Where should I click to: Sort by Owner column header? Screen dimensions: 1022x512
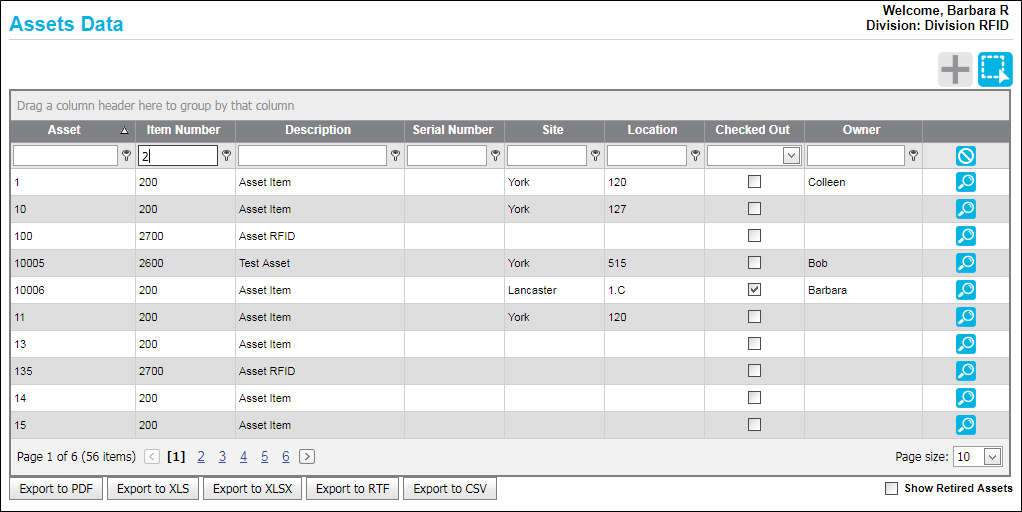[862, 130]
